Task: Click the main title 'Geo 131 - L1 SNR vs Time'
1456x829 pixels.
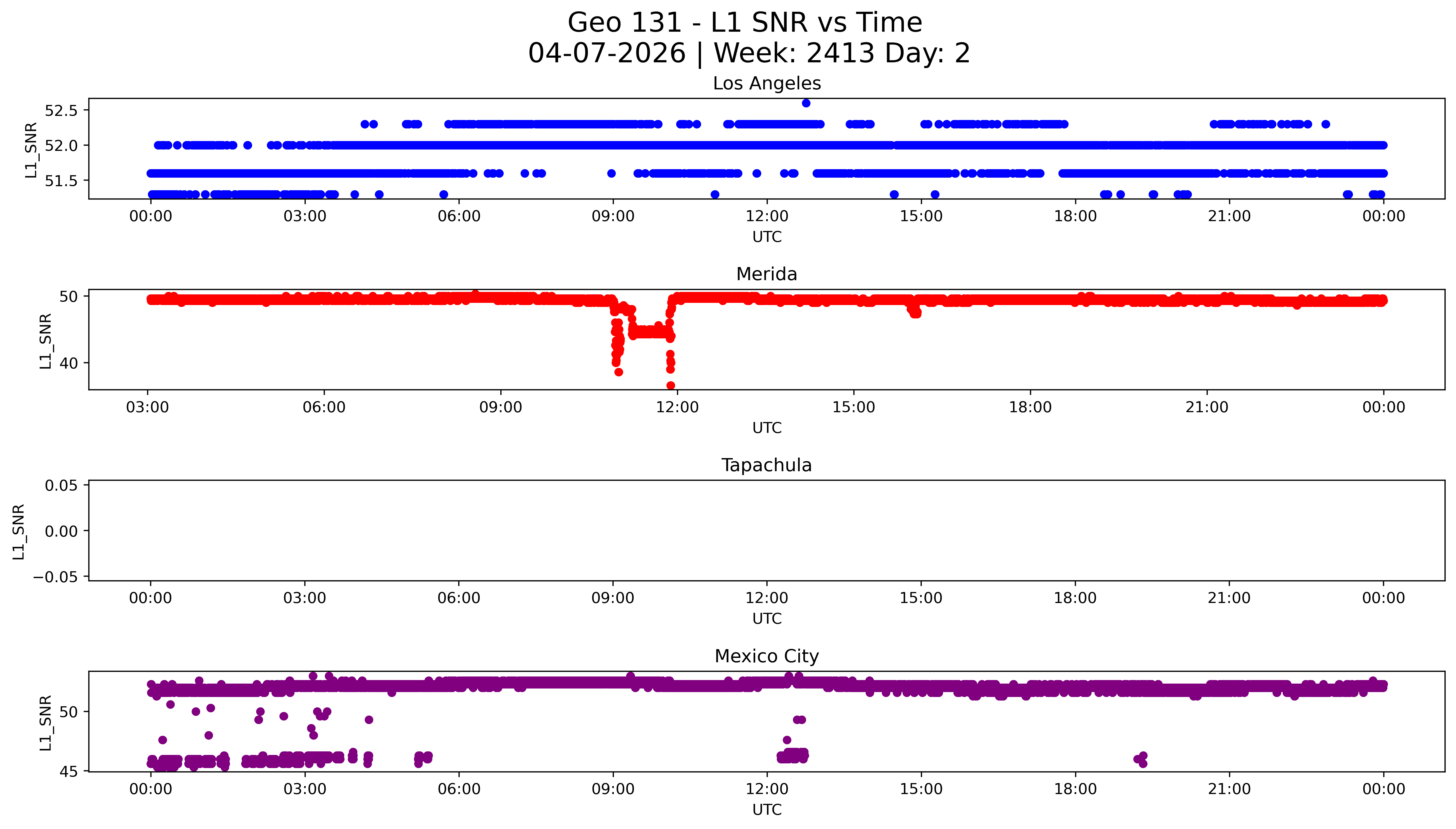Action: click(x=744, y=23)
